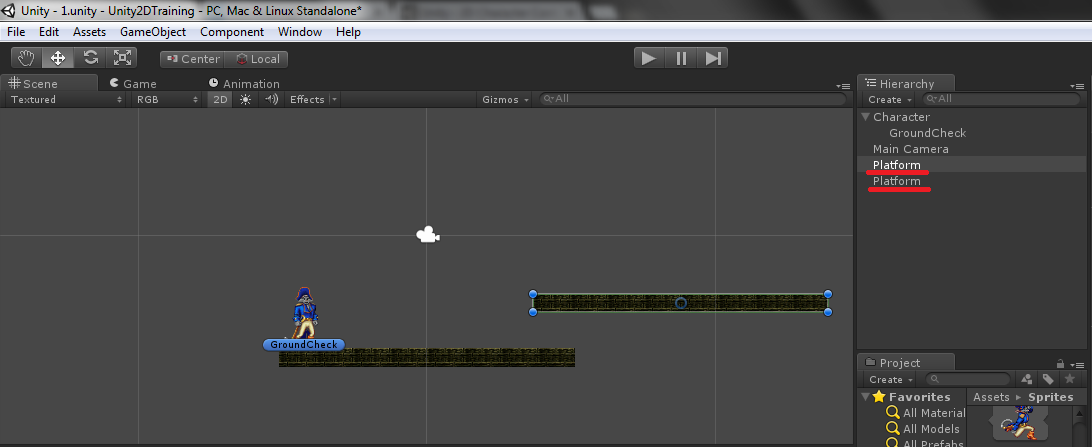Select Favorites in Project panel
Image resolution: width=1092 pixels, height=447 pixels.
919,397
